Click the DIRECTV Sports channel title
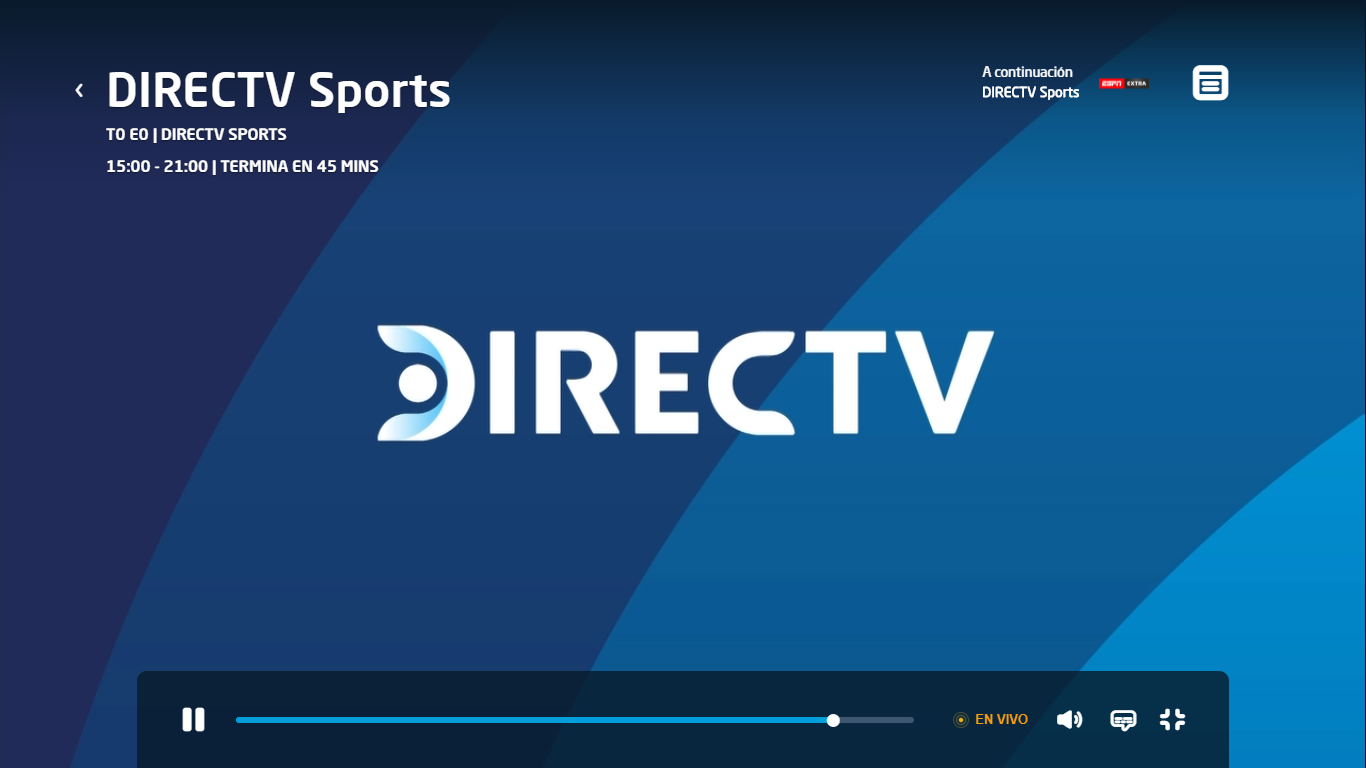 click(278, 90)
